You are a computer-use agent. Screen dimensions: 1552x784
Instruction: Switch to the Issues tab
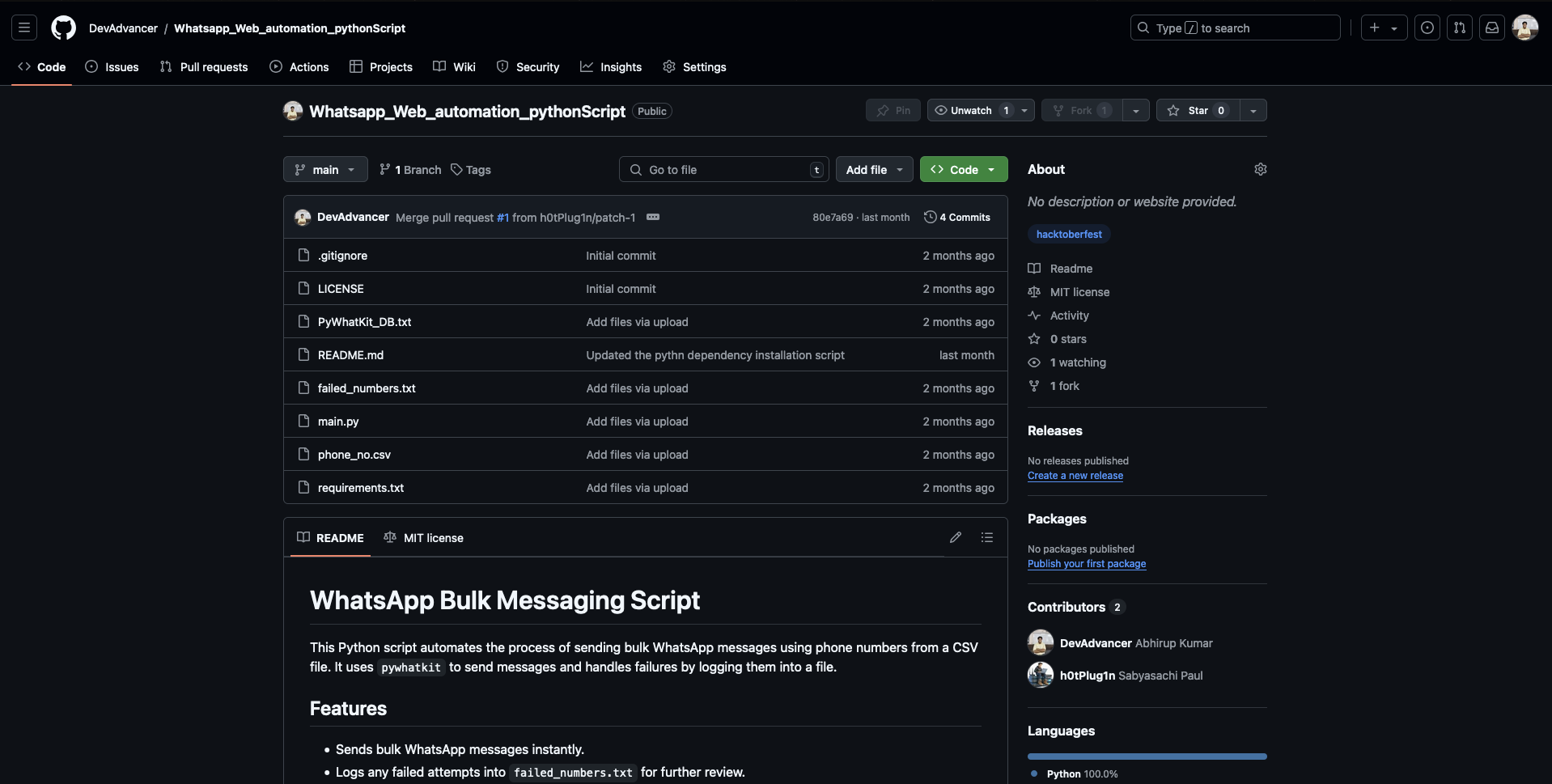tap(112, 66)
